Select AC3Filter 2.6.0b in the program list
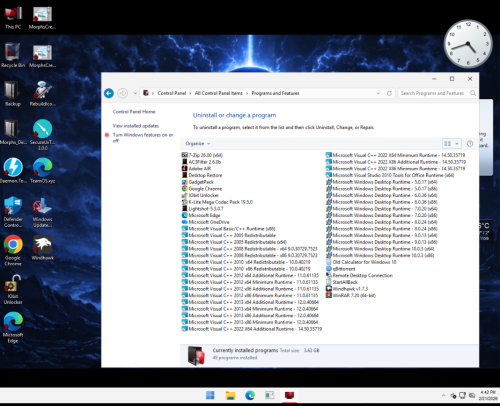 tap(201, 162)
